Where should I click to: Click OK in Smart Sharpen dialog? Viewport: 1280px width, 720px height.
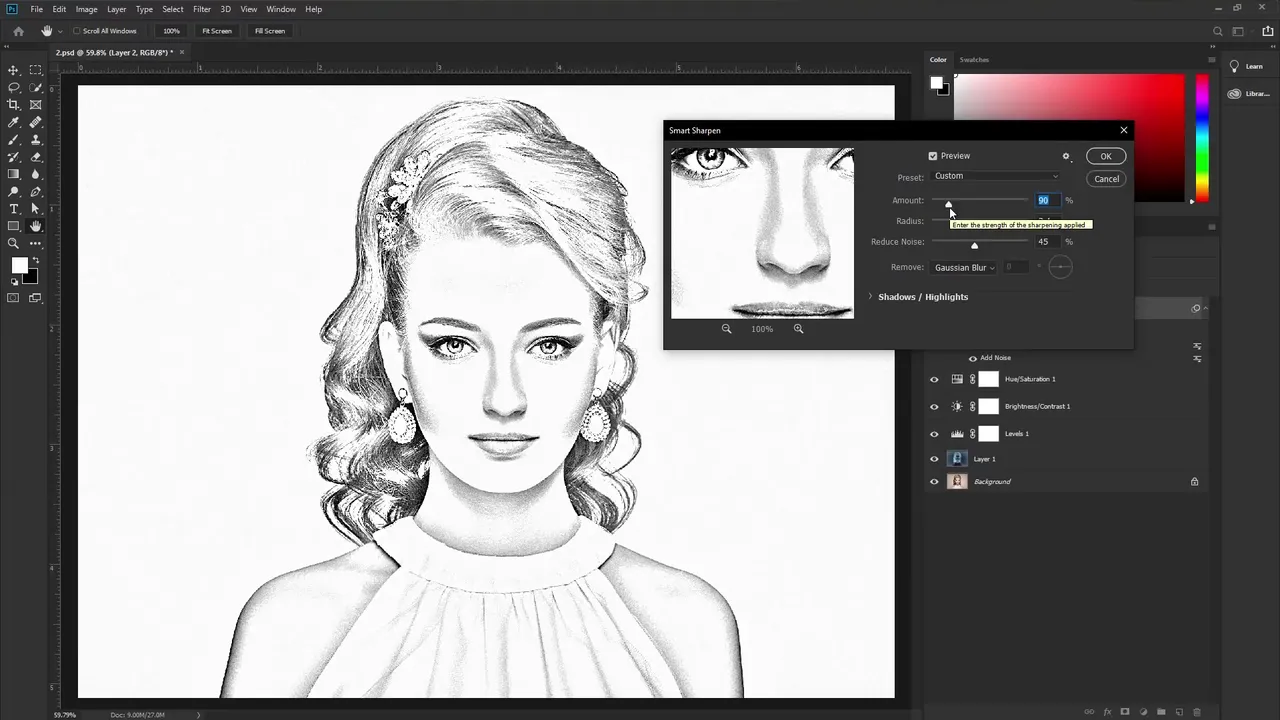1106,156
